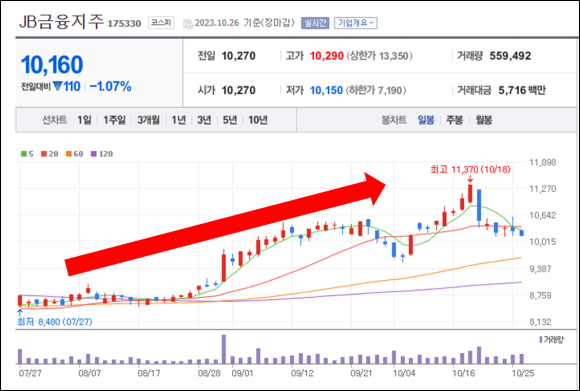Screen dimensions: 580x391
Task: Show the 3년 line chart
Action: point(204,120)
